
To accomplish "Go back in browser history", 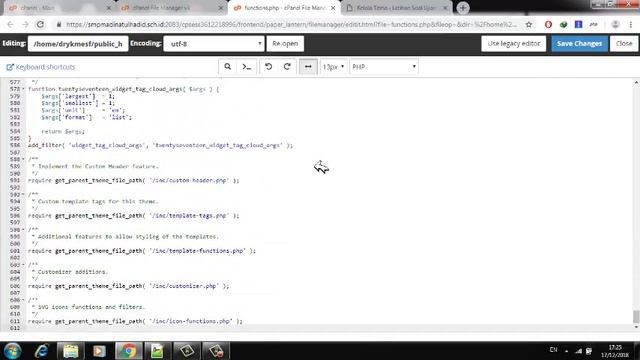I will coord(10,25).
